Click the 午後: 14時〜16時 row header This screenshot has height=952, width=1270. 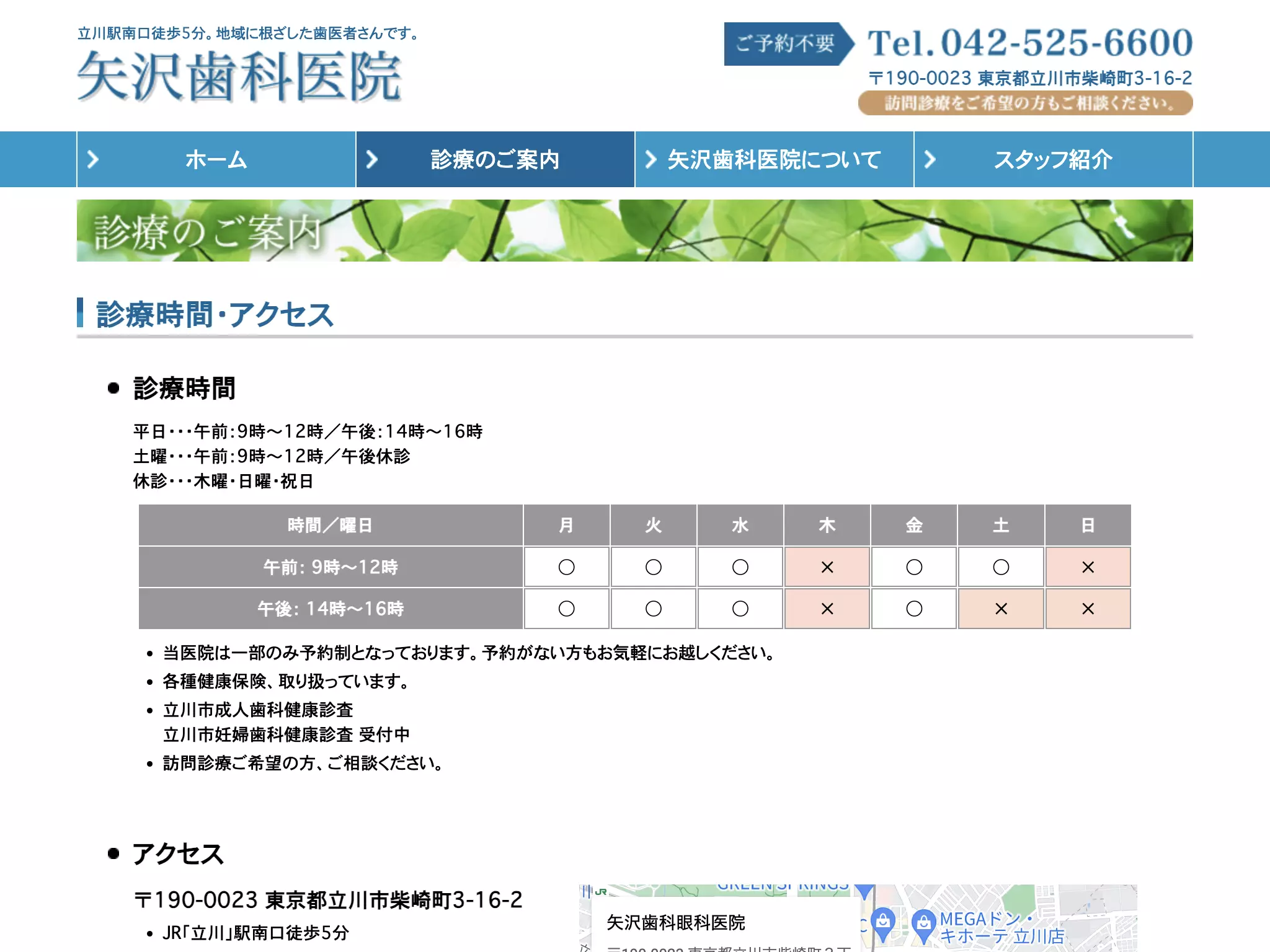tap(331, 608)
